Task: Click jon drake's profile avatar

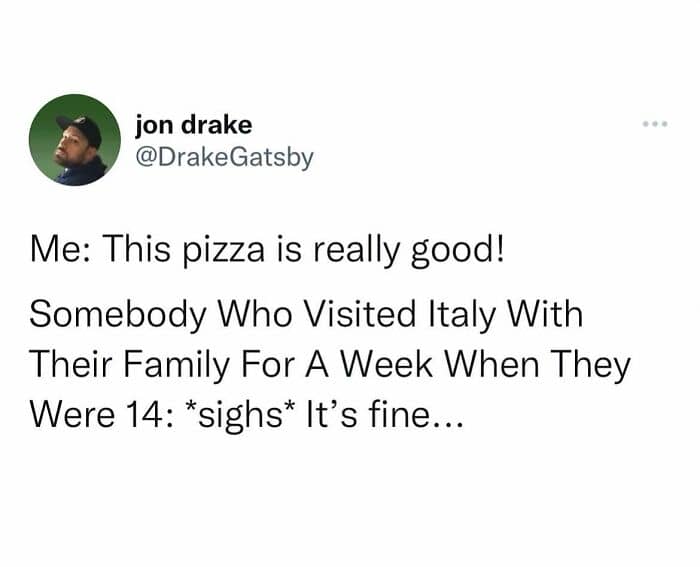Action: click(75, 140)
